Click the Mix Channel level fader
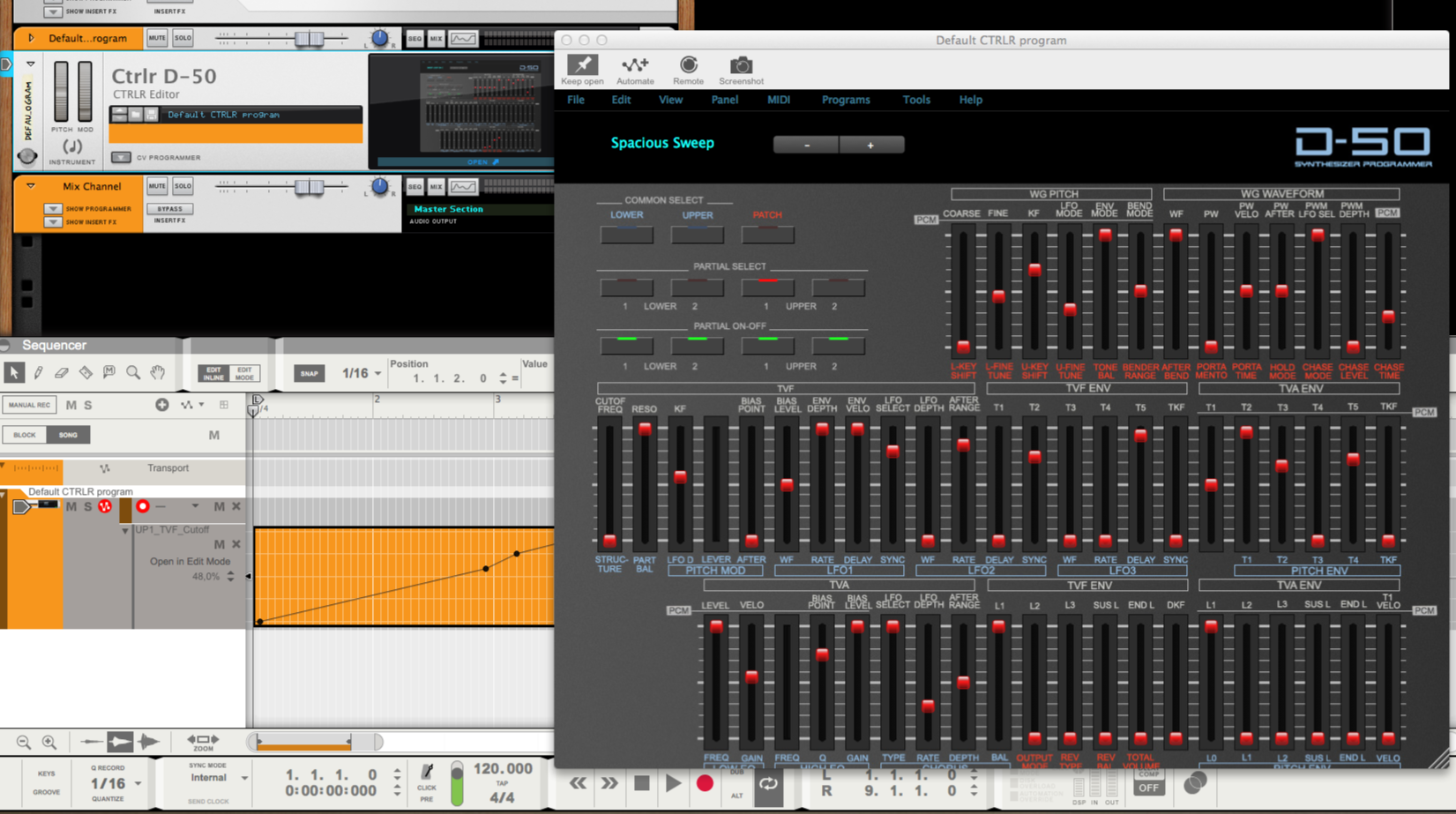Screen dimensions: 1456x814 (x=309, y=186)
